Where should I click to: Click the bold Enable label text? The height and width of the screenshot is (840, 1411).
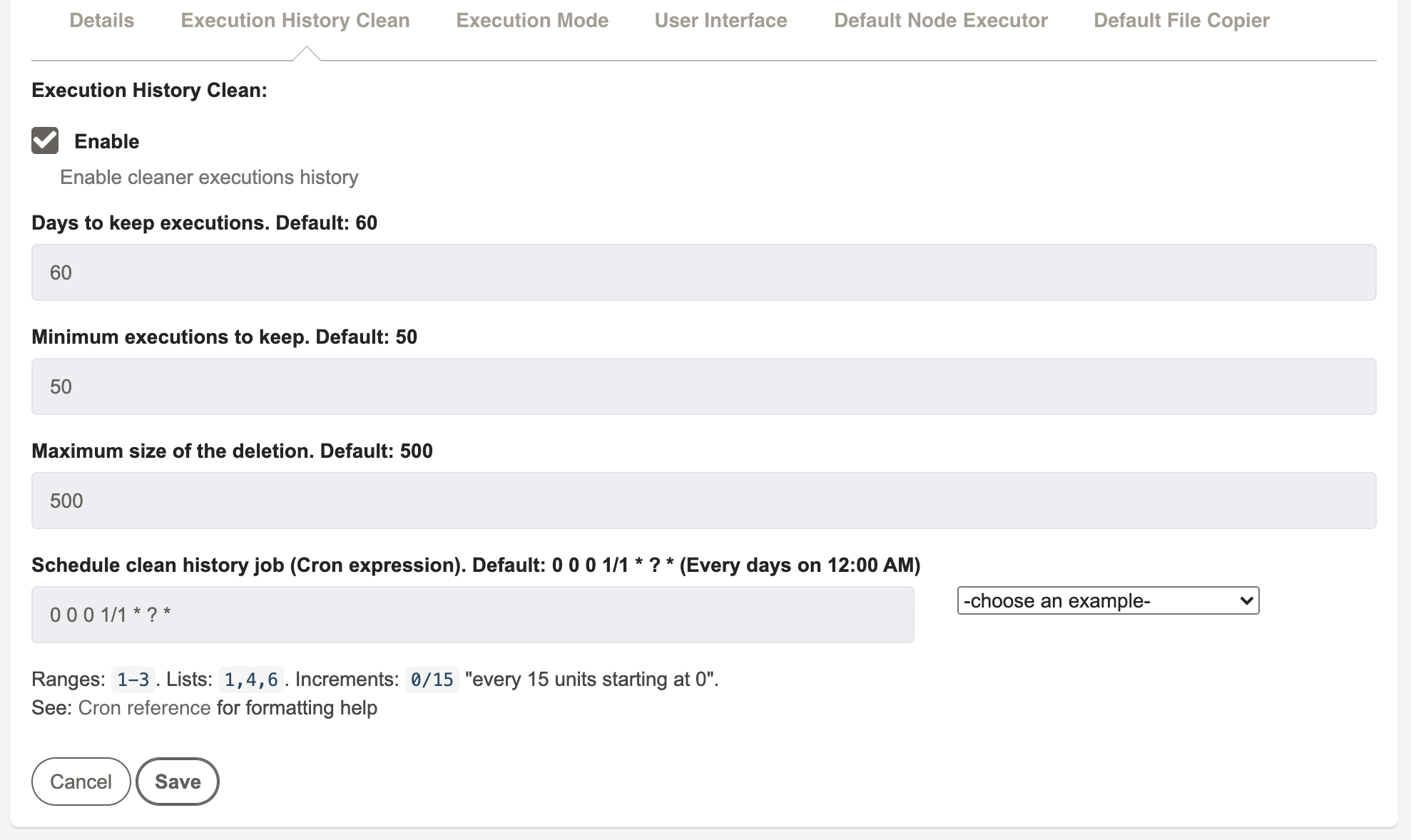point(107,141)
